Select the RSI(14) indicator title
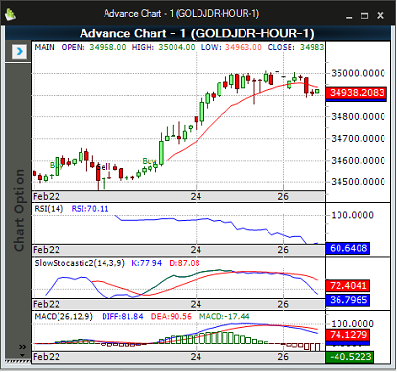 point(49,209)
